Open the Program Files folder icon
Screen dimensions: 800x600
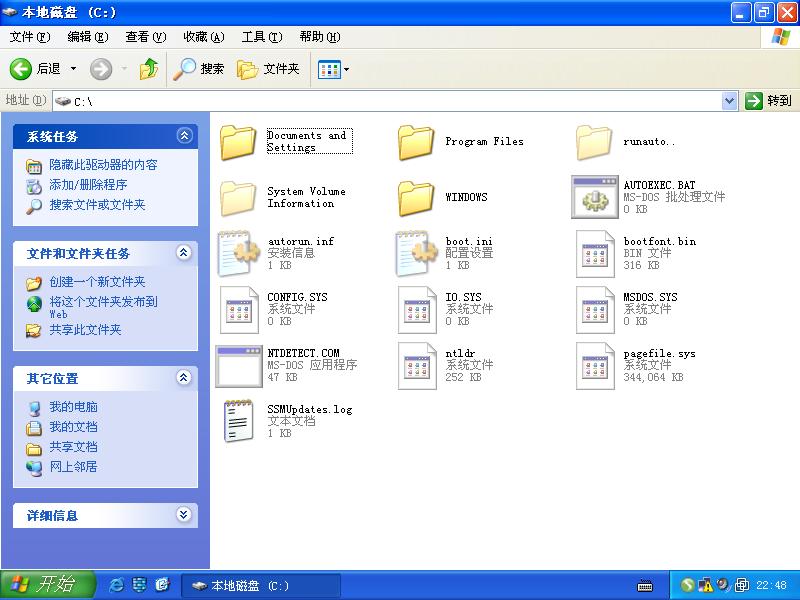(x=416, y=142)
